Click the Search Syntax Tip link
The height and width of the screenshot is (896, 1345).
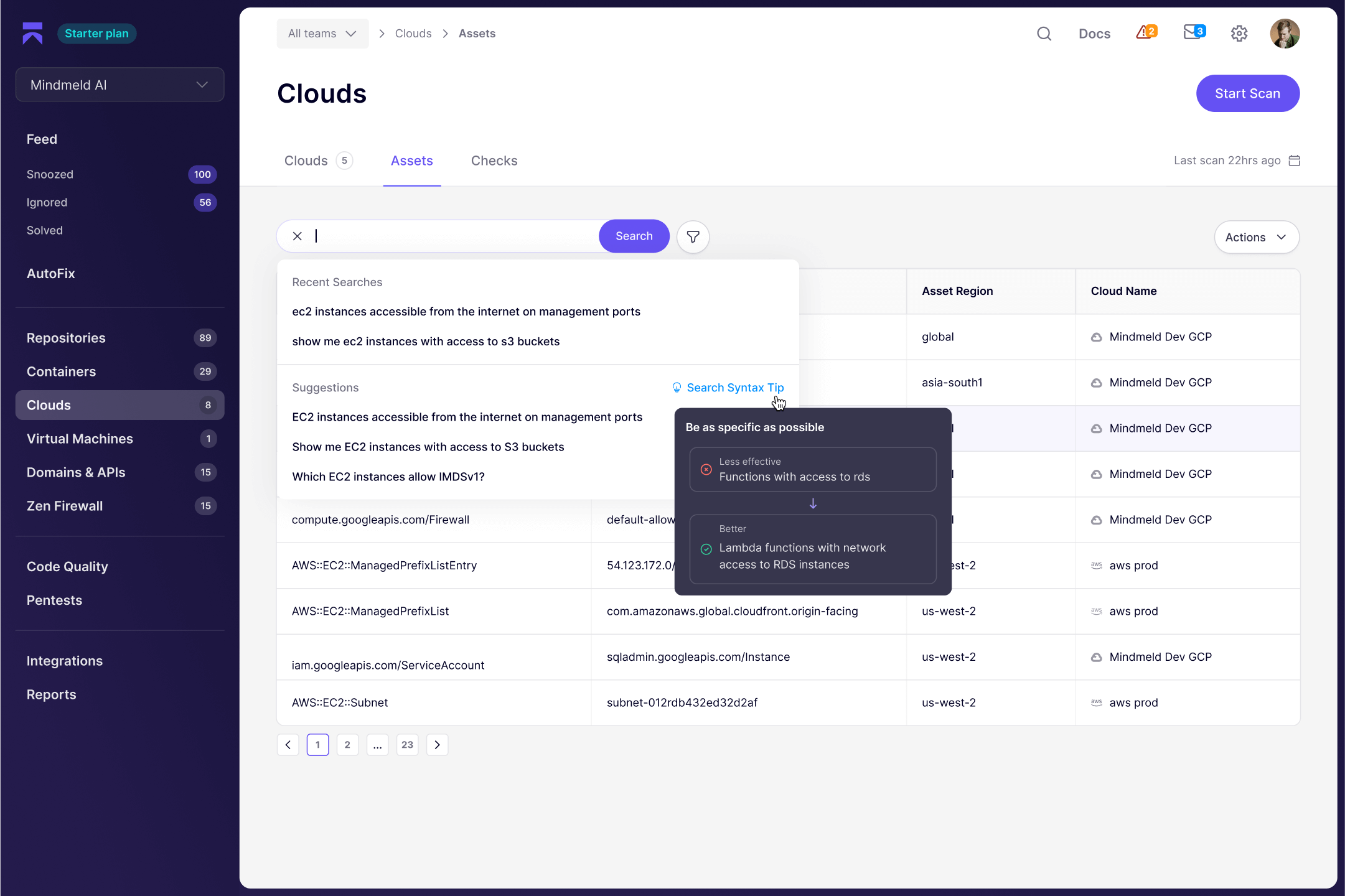click(x=734, y=388)
